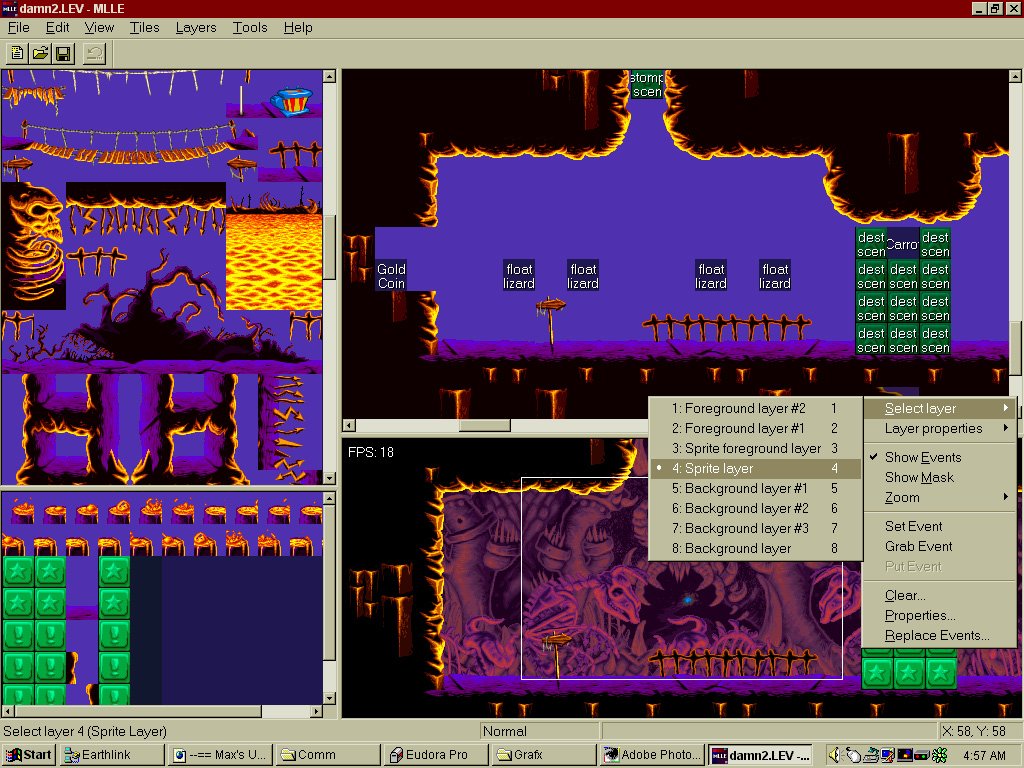Expand the Zoom submenu

pyautogui.click(x=939, y=498)
